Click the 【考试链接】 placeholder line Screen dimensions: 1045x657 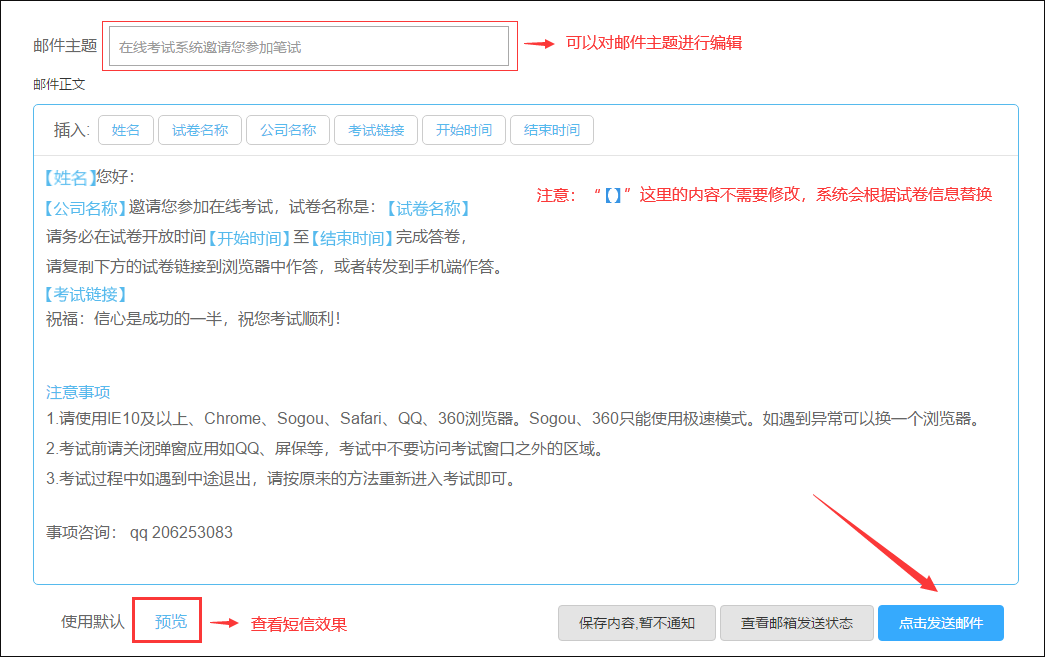click(x=87, y=294)
